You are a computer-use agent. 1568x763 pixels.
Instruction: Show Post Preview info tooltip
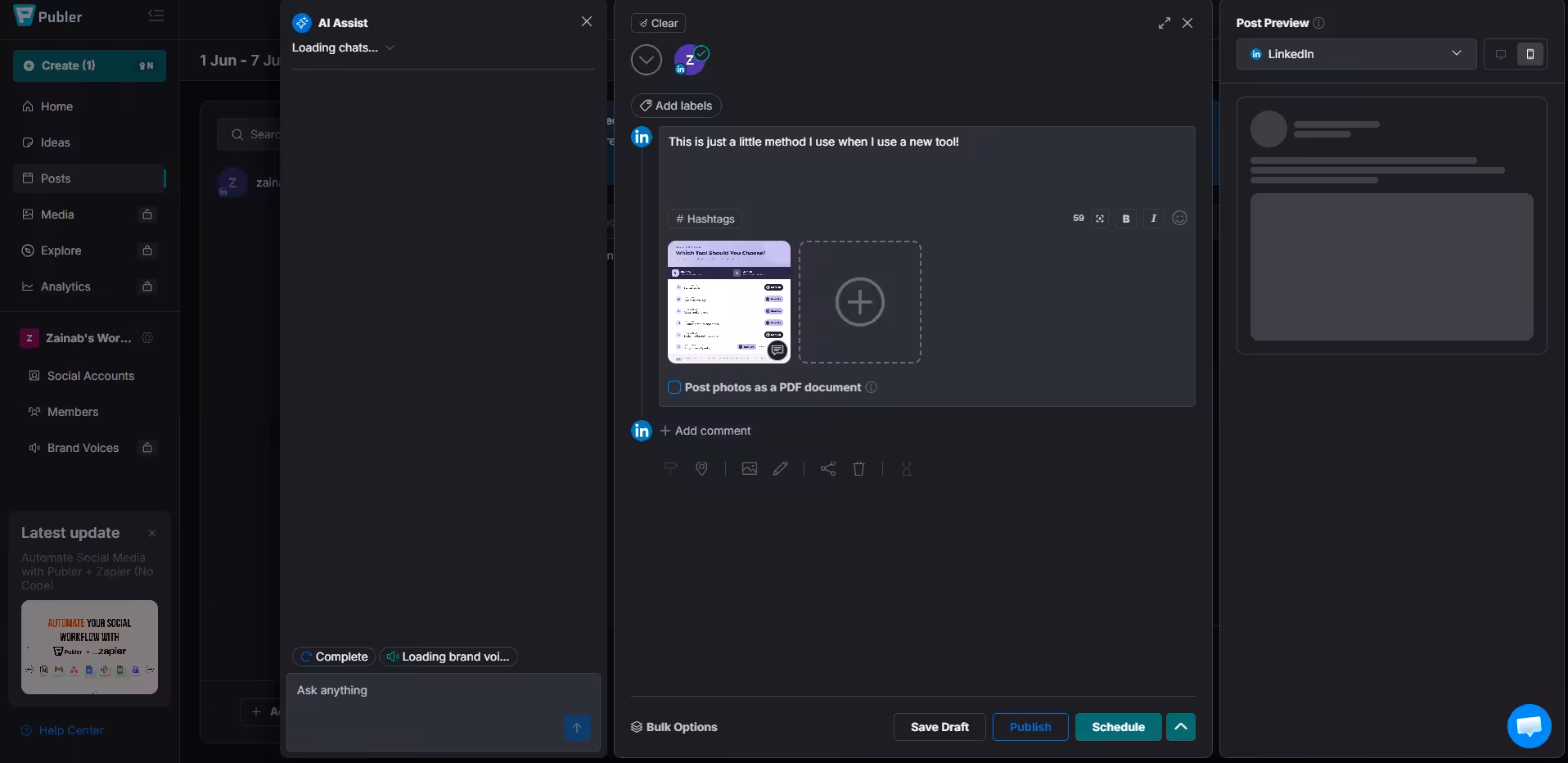point(1319,23)
